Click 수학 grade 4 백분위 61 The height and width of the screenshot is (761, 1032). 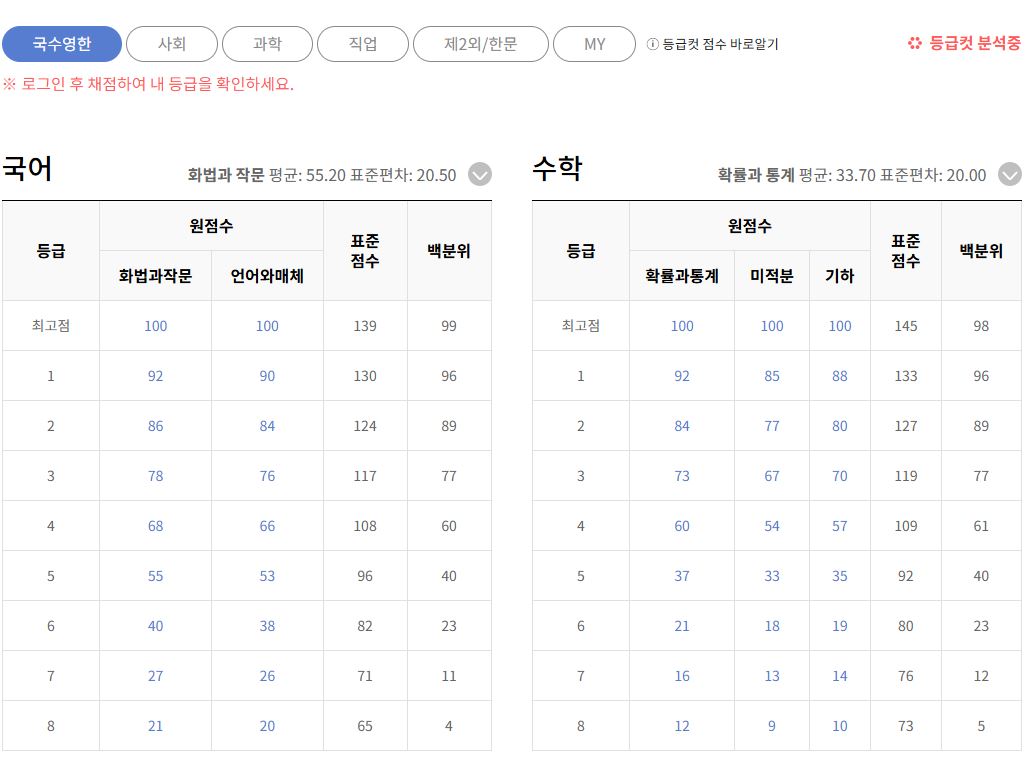pyautogui.click(x=981, y=526)
